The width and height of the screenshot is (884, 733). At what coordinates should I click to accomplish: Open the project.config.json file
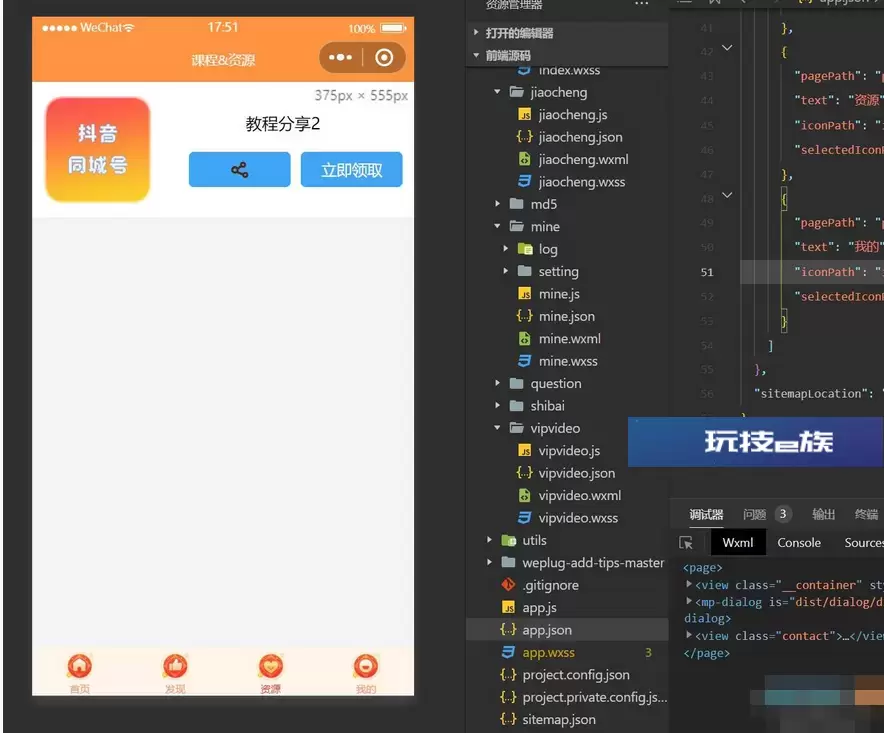point(576,675)
